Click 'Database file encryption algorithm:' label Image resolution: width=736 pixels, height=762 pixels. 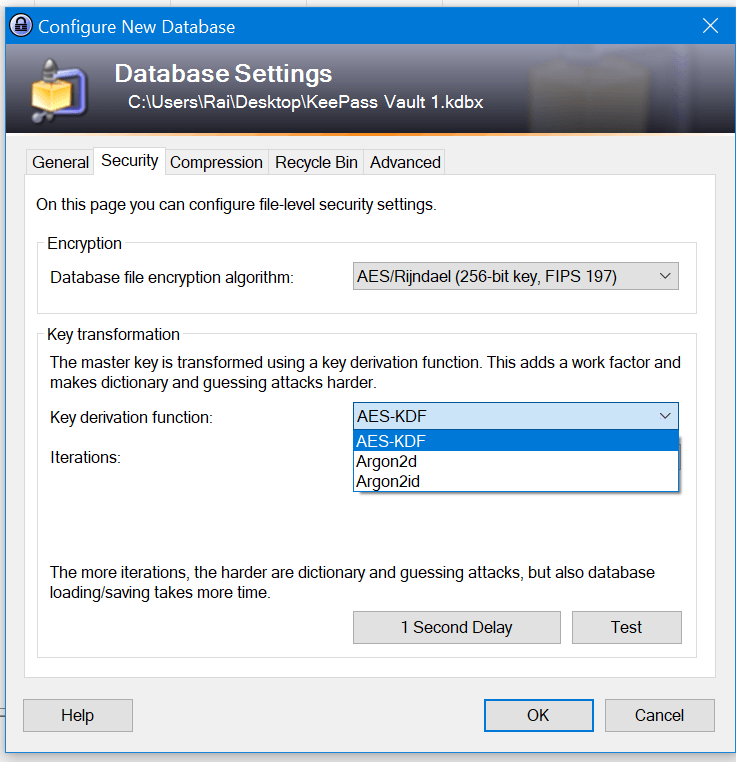(x=172, y=277)
